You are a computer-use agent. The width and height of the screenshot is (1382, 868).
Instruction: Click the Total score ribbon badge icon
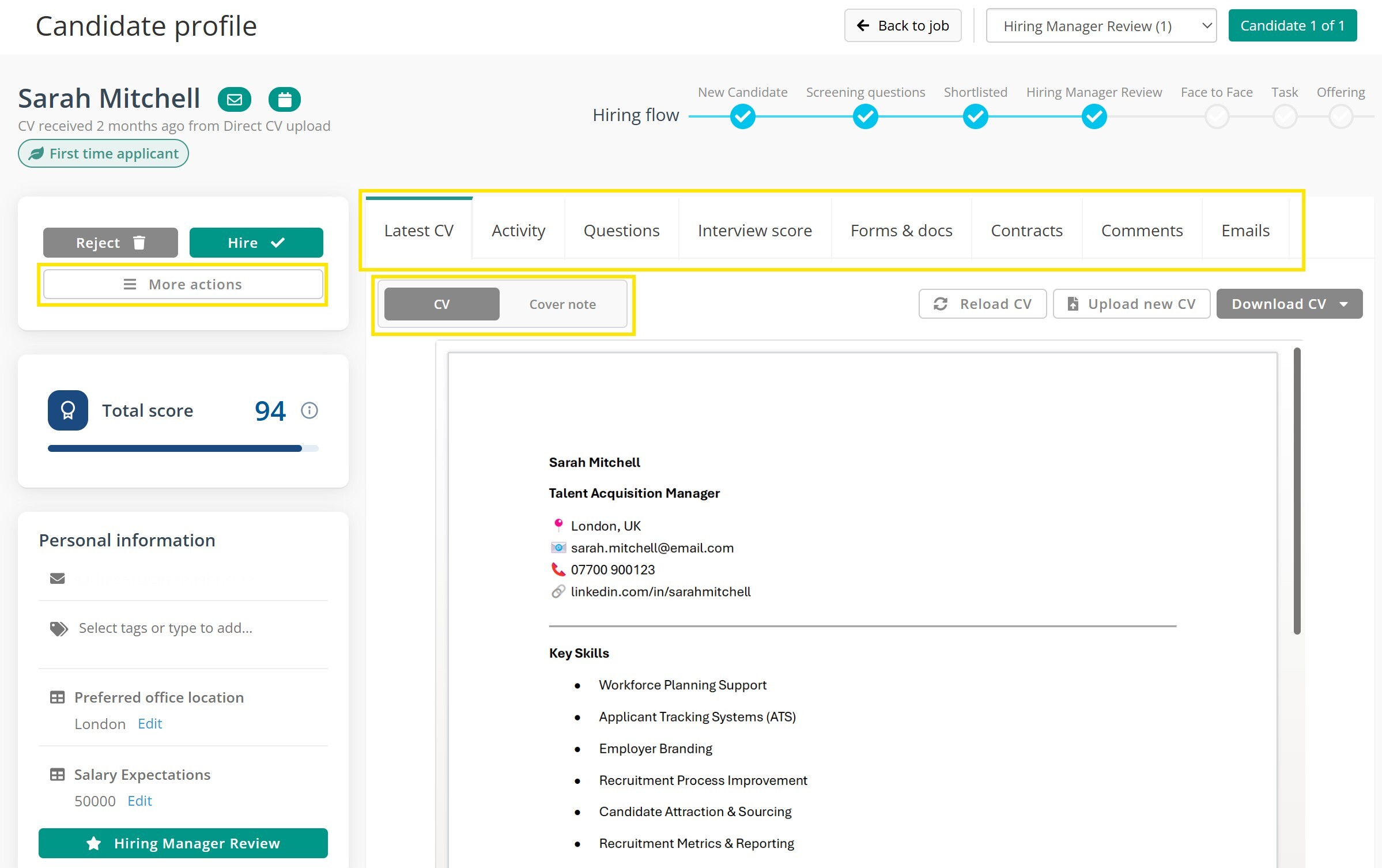[x=68, y=410]
